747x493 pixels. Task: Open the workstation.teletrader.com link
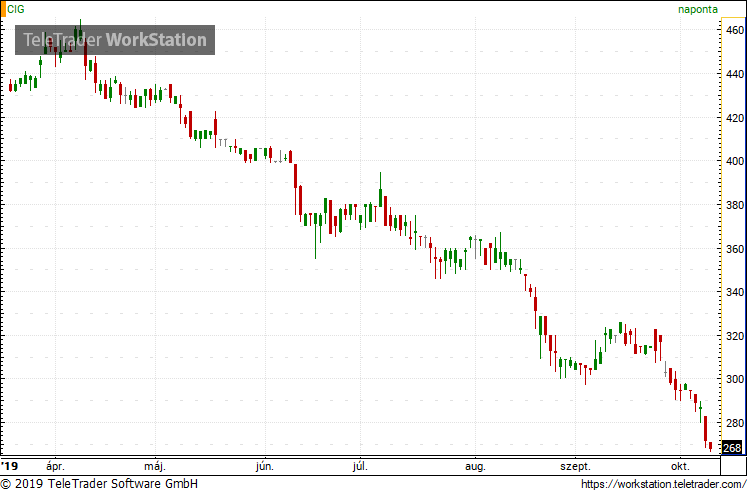pyautogui.click(x=664, y=484)
